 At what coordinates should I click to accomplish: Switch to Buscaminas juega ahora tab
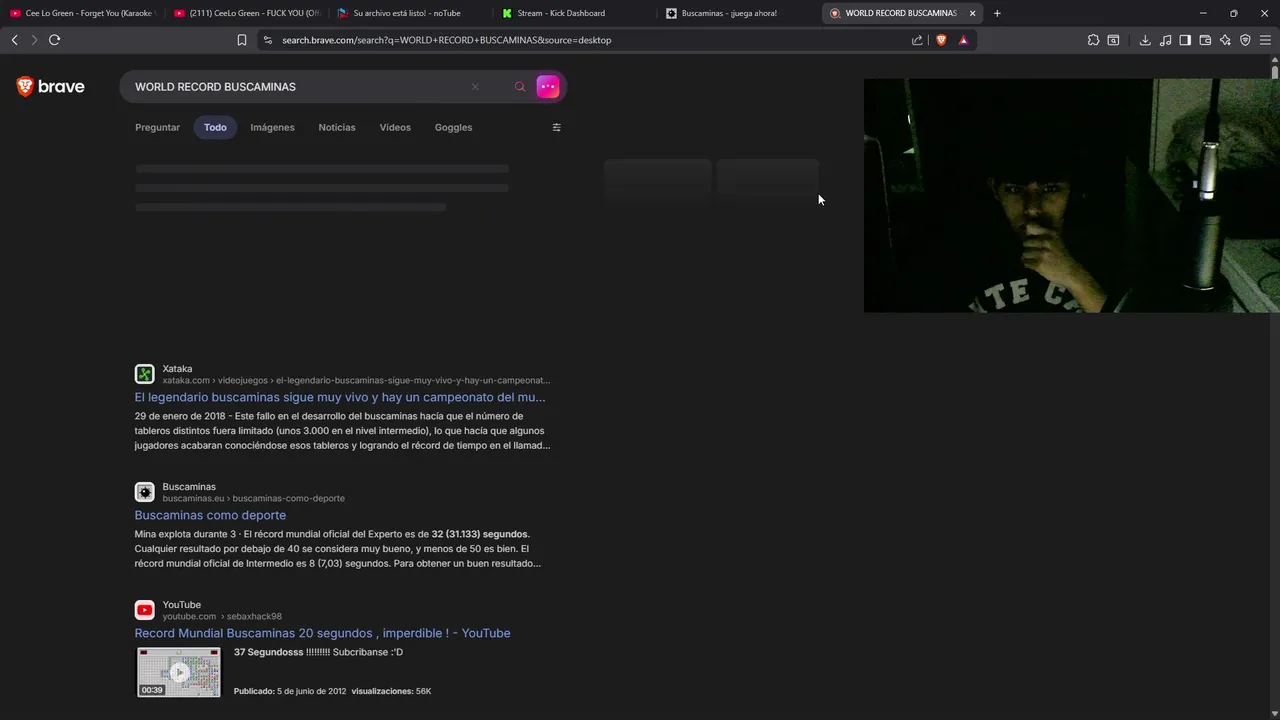pos(738,13)
